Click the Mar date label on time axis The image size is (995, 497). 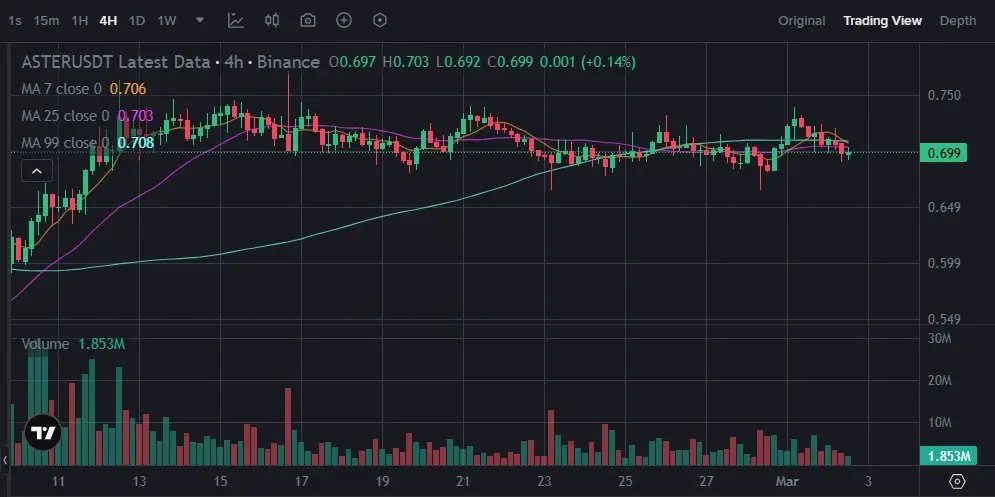point(787,480)
